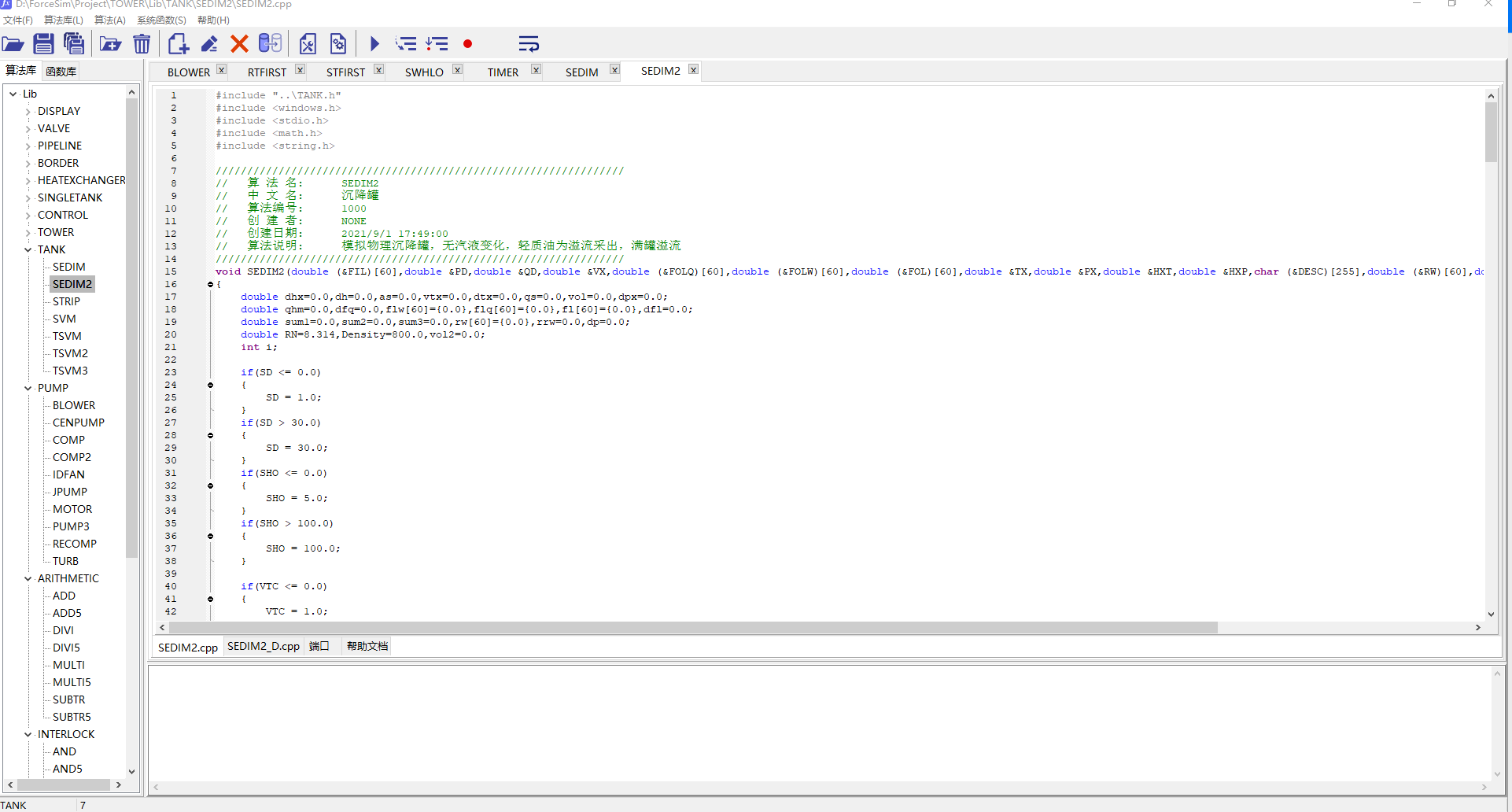Click the red record dot icon

467,44
